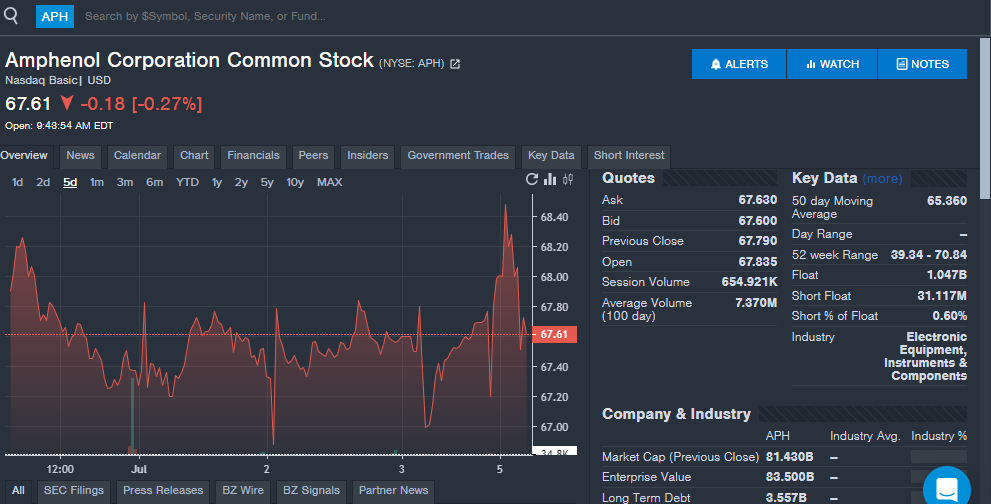991x504 pixels.
Task: Go to the Key Data tab
Action: 551,156
